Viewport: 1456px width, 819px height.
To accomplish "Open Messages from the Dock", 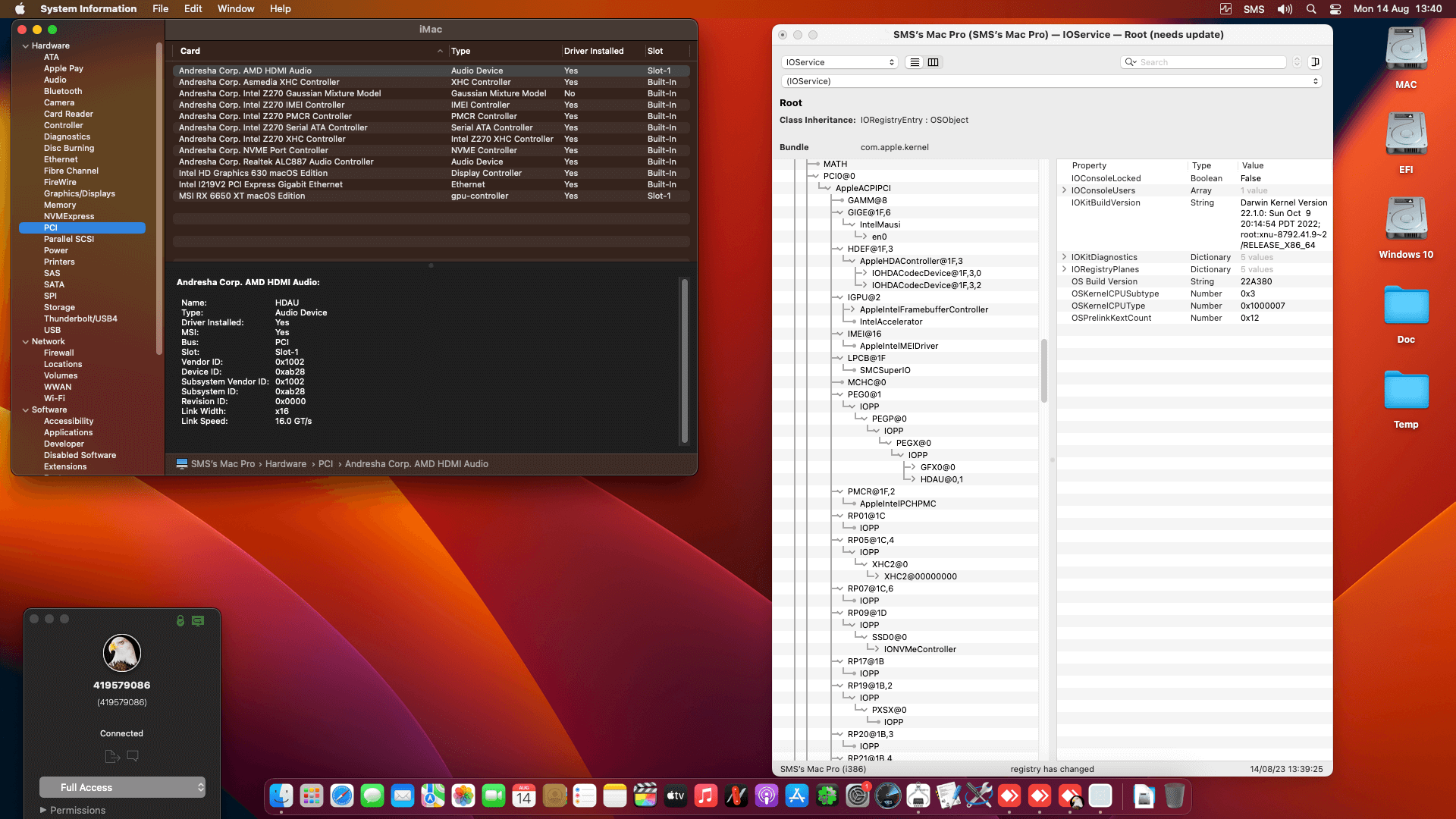I will (x=372, y=795).
